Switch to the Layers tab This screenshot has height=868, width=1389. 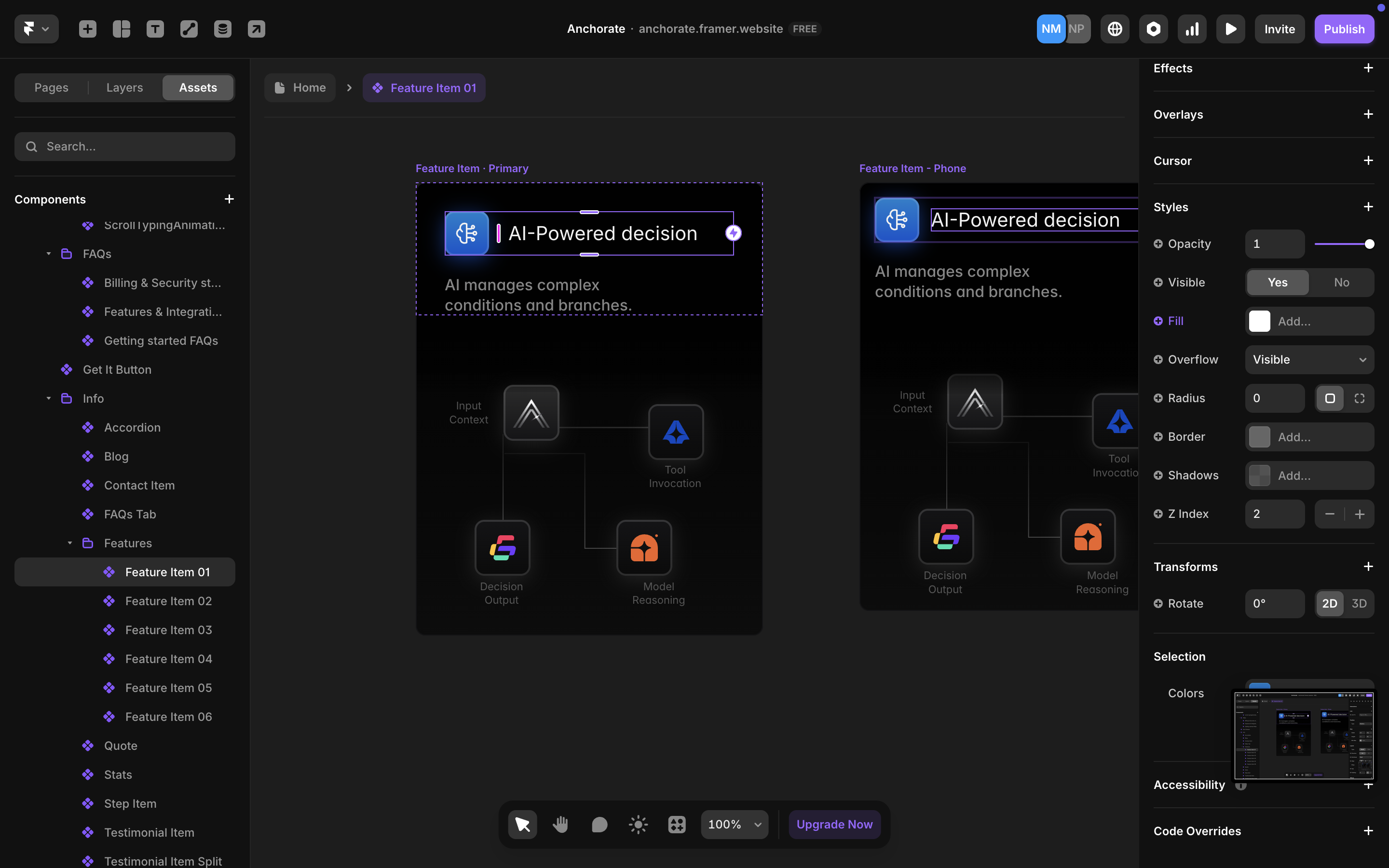click(124, 88)
